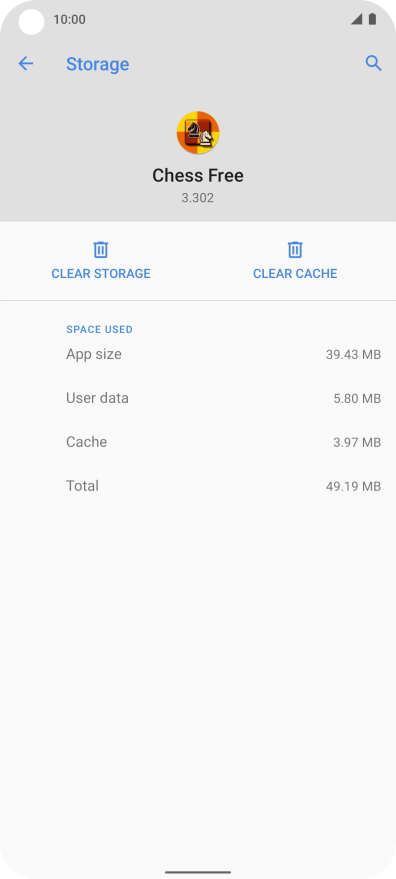Click the CLEAR STORAGE button label
The image size is (396, 879).
[x=101, y=274]
